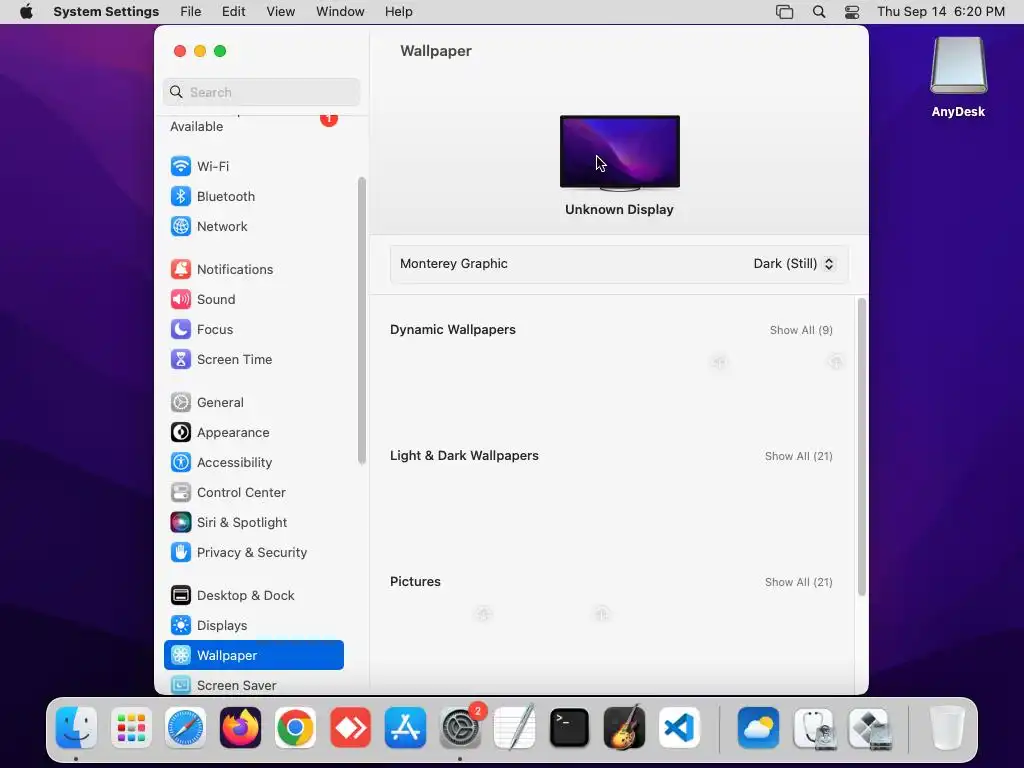Open AnyDesk app in the Dock
Screen dimensions: 1024x768
(351, 727)
